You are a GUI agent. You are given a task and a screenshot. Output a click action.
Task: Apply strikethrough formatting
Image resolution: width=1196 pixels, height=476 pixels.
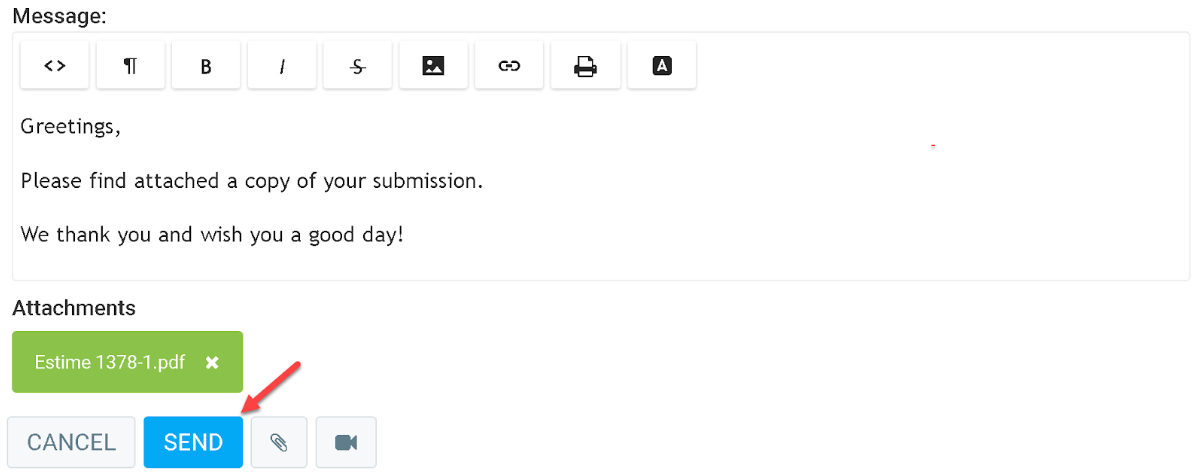(x=358, y=66)
